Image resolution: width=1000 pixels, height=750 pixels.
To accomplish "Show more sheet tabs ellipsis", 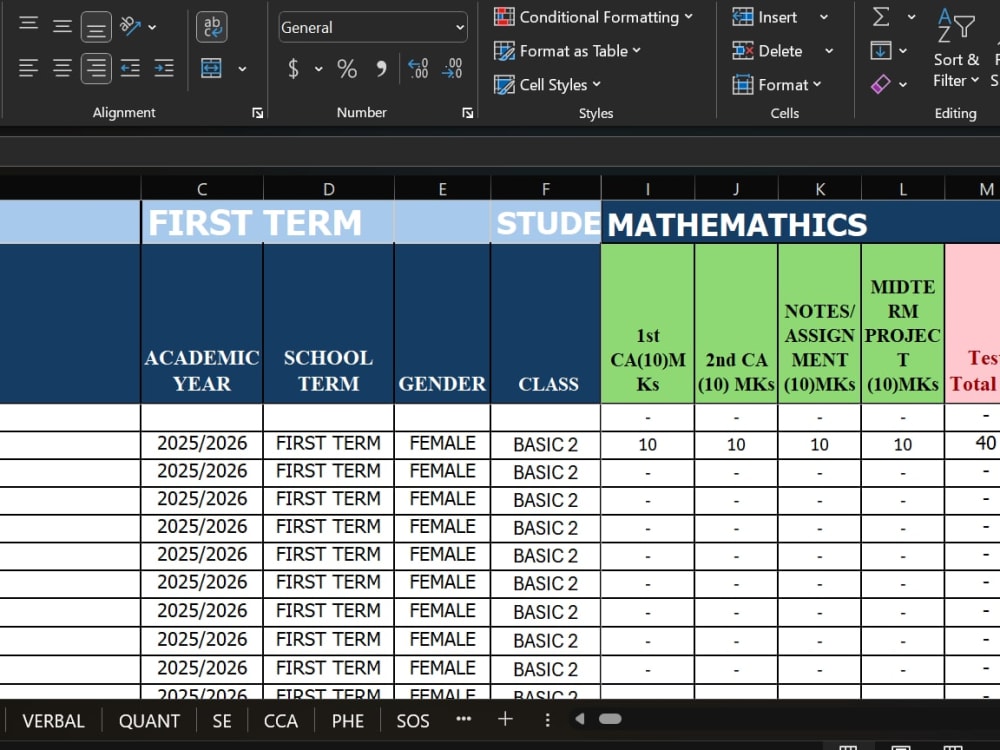I will (x=464, y=719).
